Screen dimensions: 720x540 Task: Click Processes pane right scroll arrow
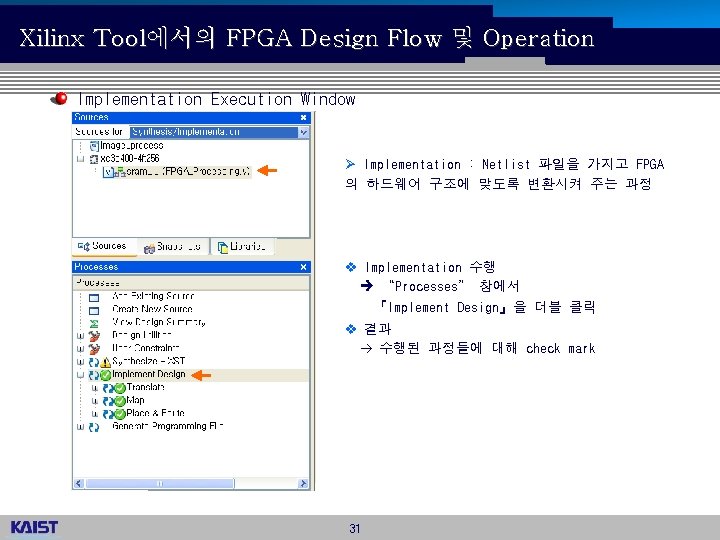click(303, 483)
